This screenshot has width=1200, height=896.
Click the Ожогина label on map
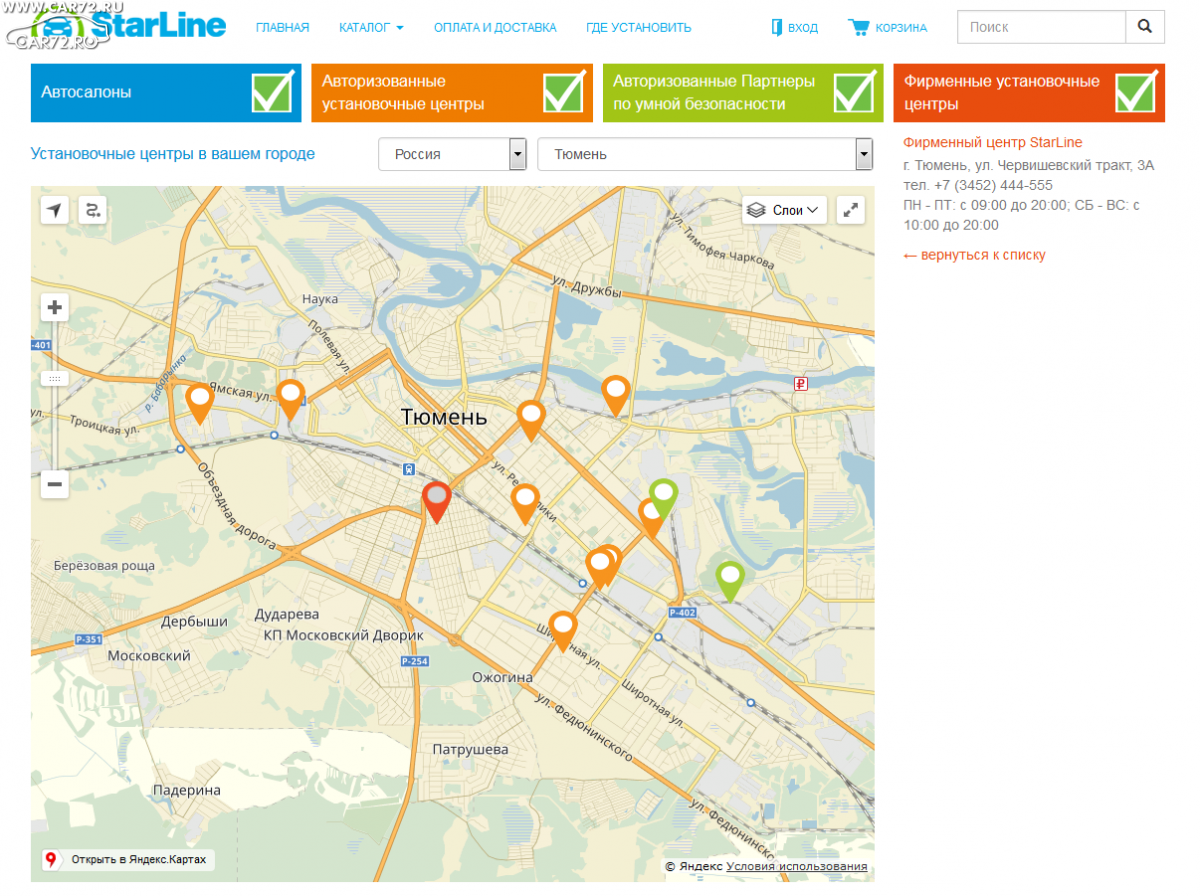point(502,678)
